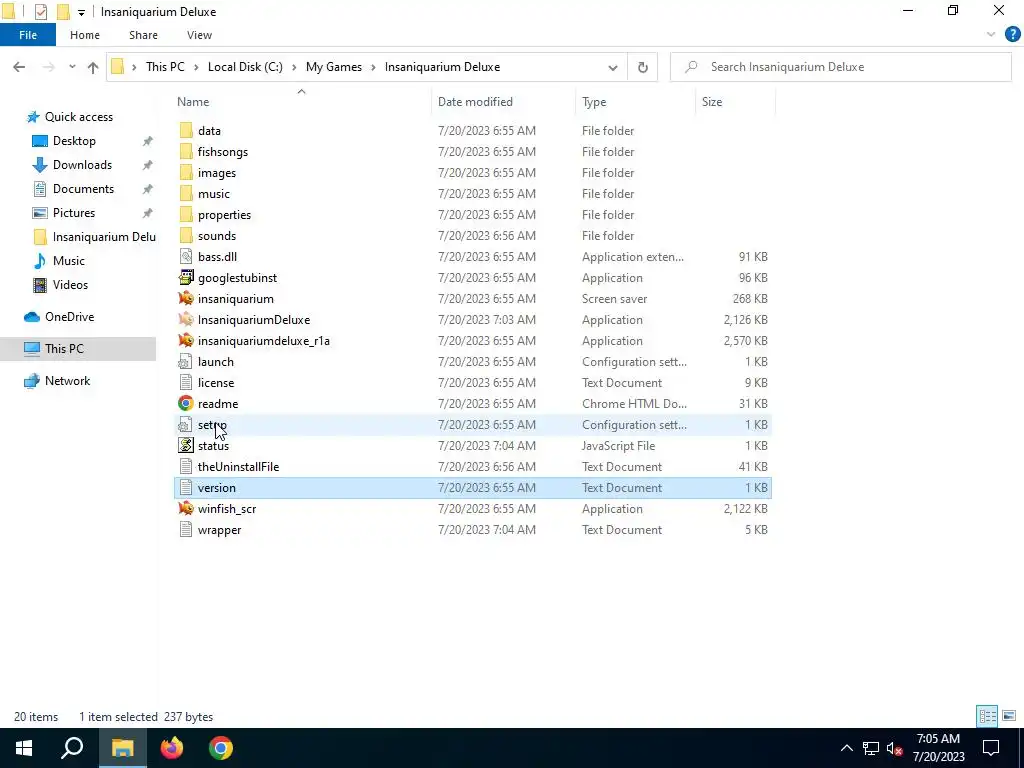This screenshot has height=768, width=1024.
Task: Refresh the current folder view
Action: [643, 67]
